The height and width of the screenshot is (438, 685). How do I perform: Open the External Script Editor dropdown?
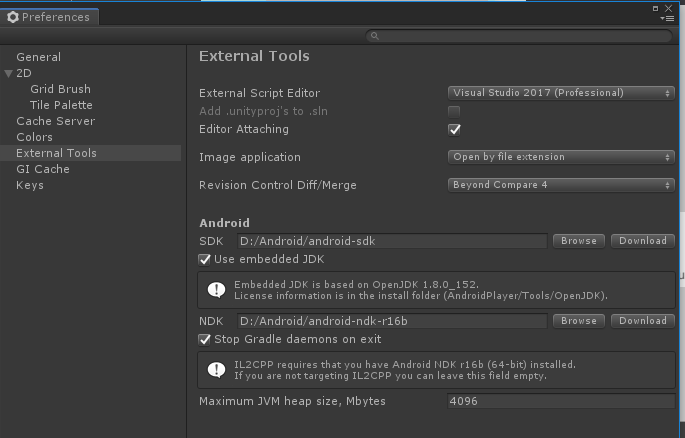[x=561, y=93]
